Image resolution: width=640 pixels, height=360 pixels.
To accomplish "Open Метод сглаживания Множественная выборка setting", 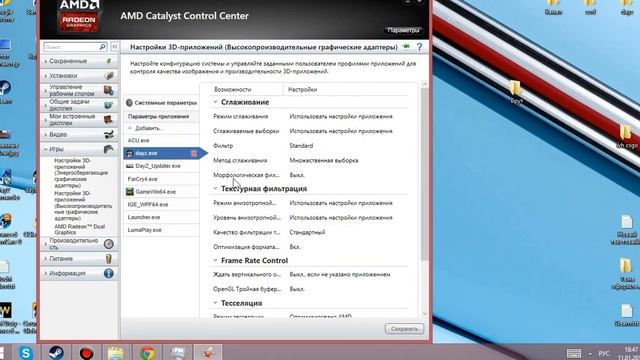I will click(x=324, y=160).
